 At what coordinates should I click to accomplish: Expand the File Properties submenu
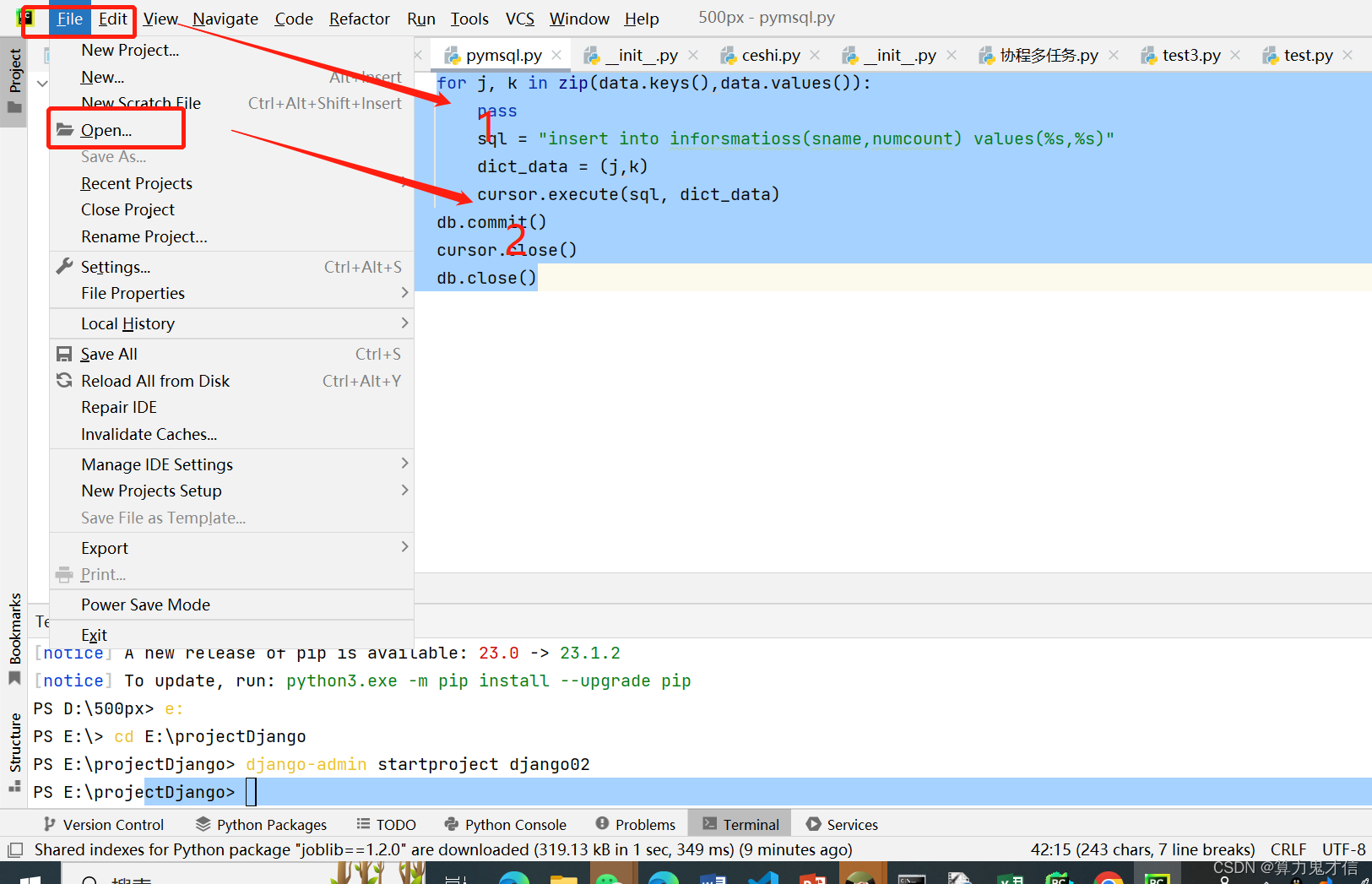click(133, 293)
